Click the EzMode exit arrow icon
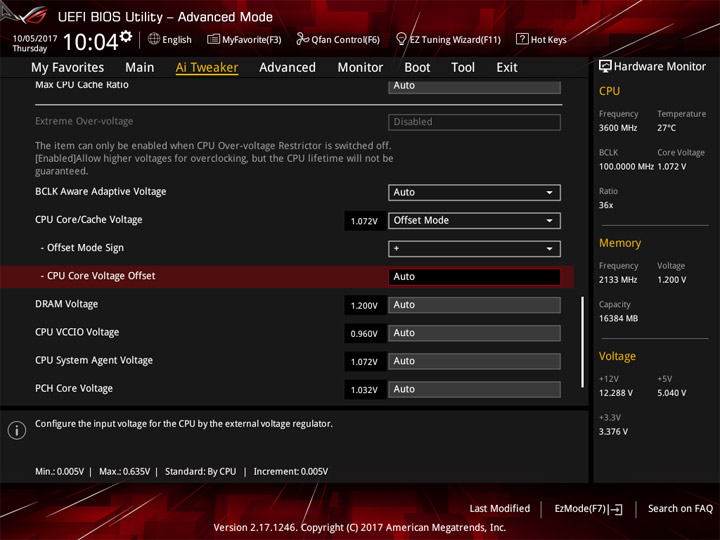Viewport: 720px width, 540px height. click(x=615, y=509)
